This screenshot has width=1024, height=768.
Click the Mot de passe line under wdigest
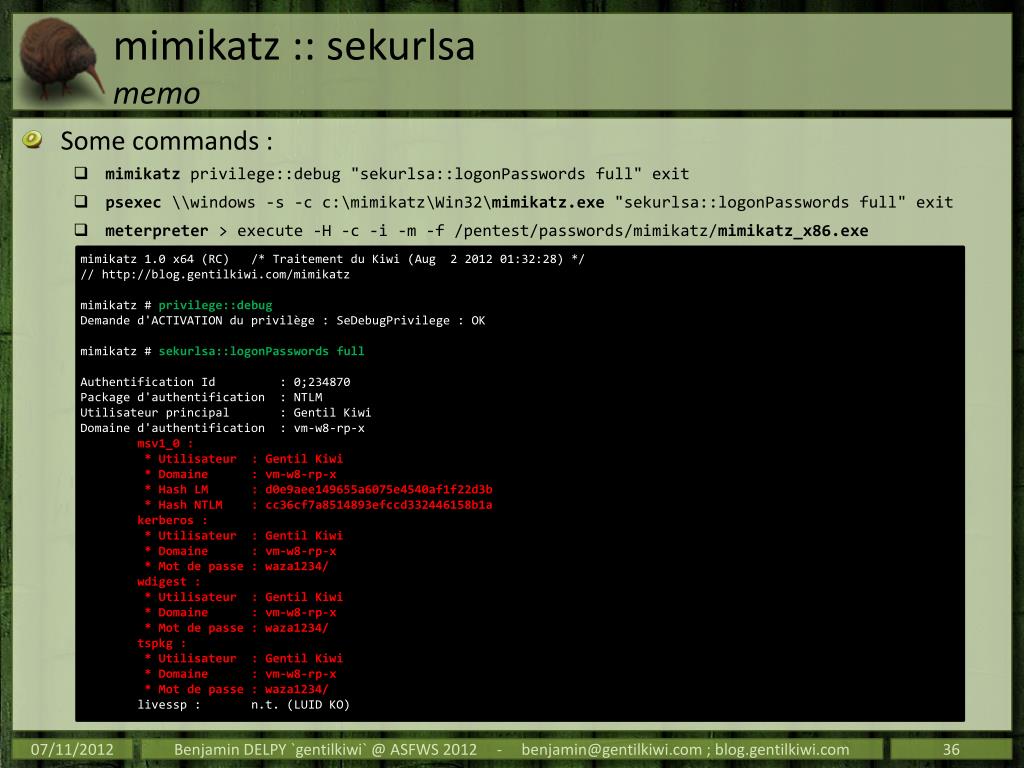tap(236, 628)
